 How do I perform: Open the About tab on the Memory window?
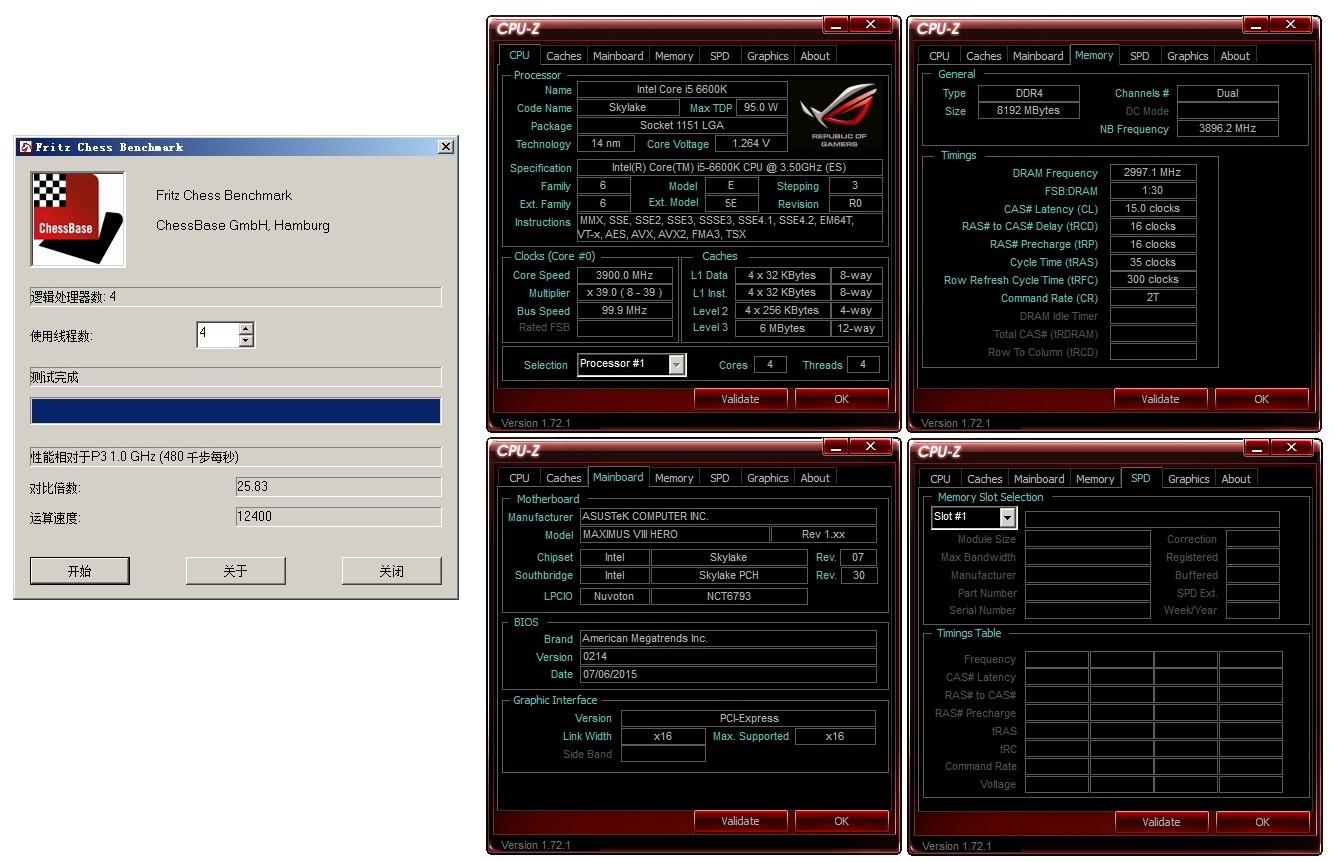[x=1235, y=55]
